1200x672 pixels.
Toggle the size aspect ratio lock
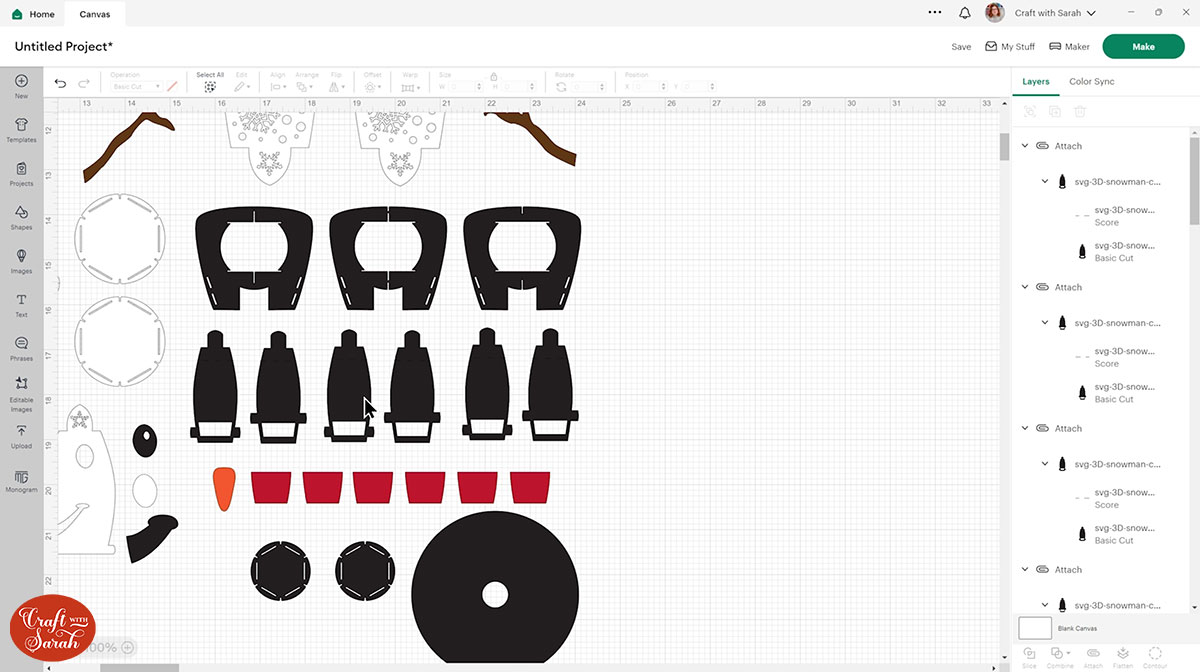[493, 76]
